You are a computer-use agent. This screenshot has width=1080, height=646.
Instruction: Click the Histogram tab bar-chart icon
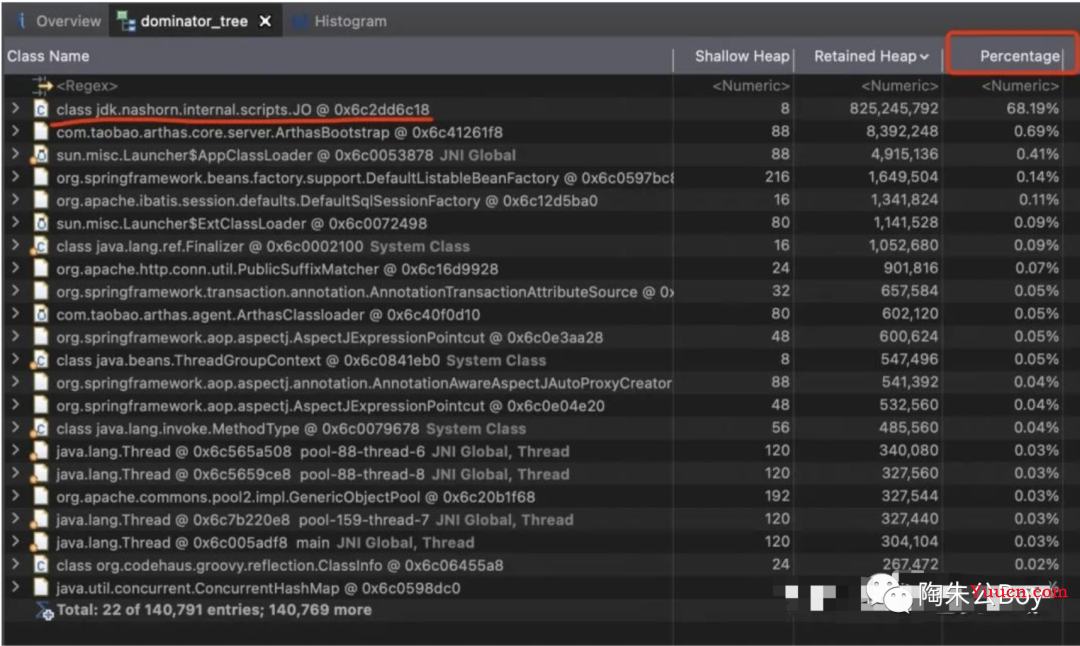(300, 22)
